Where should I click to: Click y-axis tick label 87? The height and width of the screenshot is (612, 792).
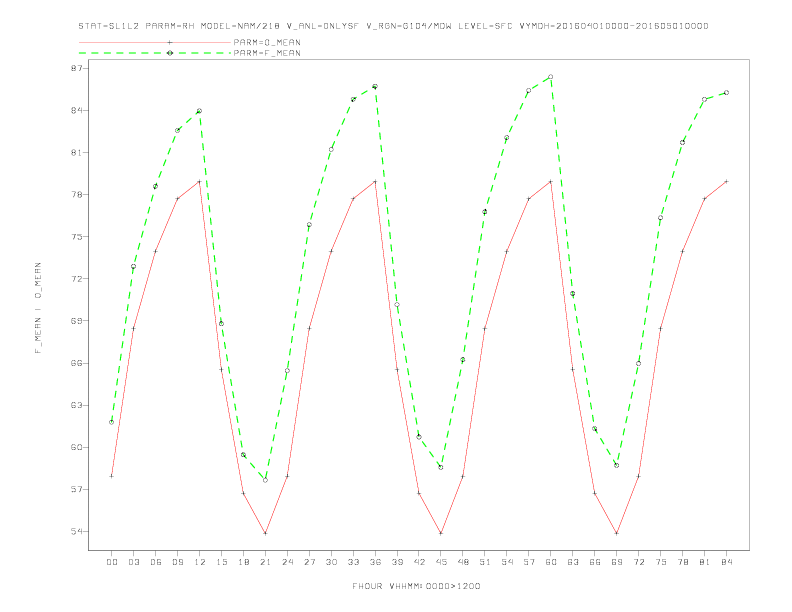tap(77, 68)
